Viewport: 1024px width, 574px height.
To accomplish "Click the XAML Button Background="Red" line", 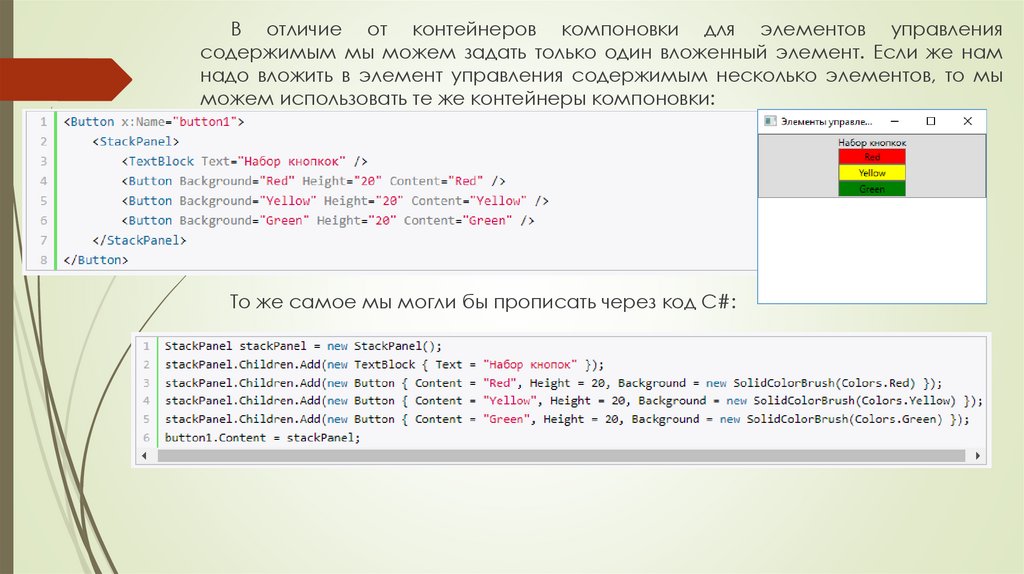I will [313, 181].
